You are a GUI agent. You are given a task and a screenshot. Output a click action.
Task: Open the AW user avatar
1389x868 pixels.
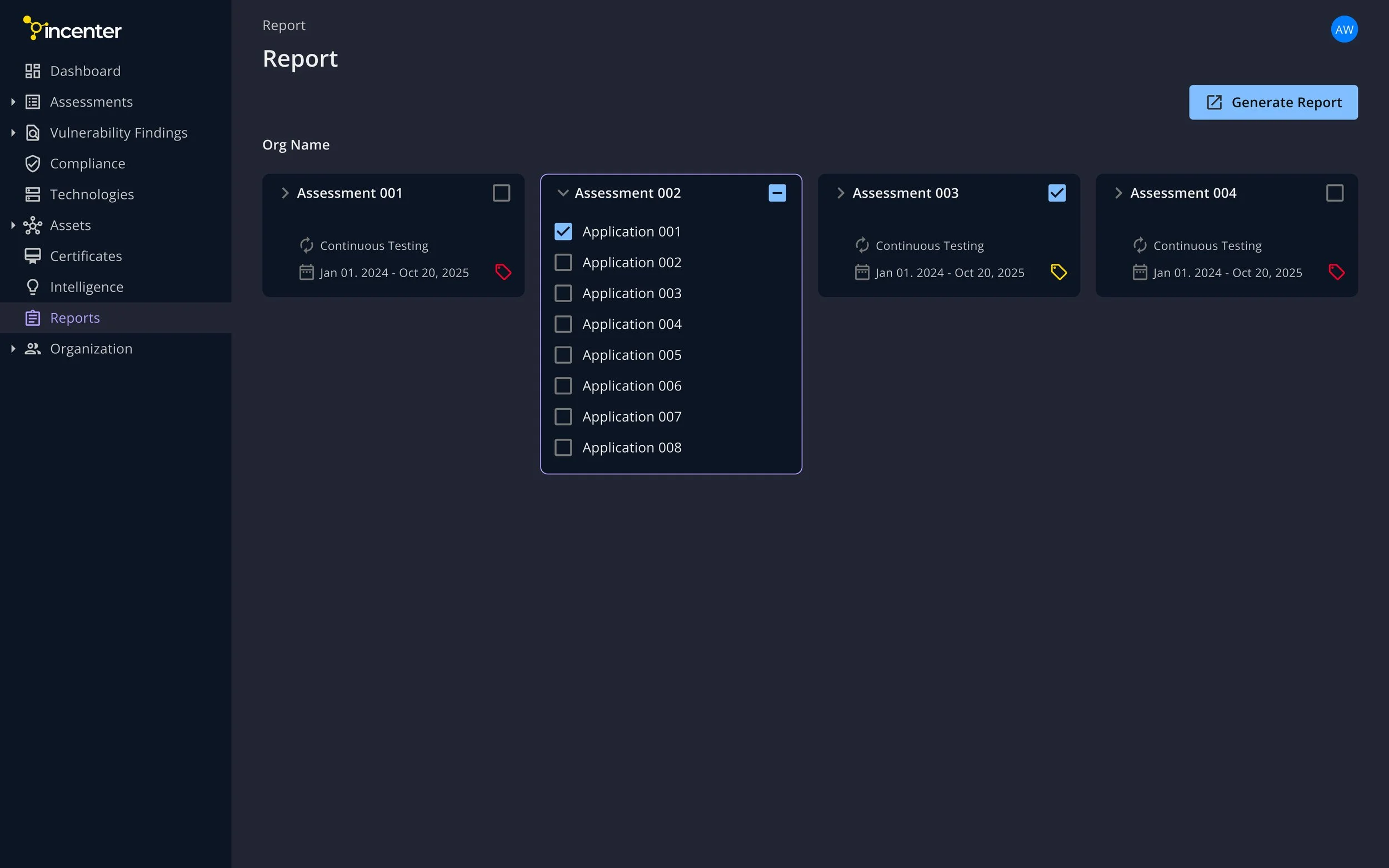tap(1343, 29)
